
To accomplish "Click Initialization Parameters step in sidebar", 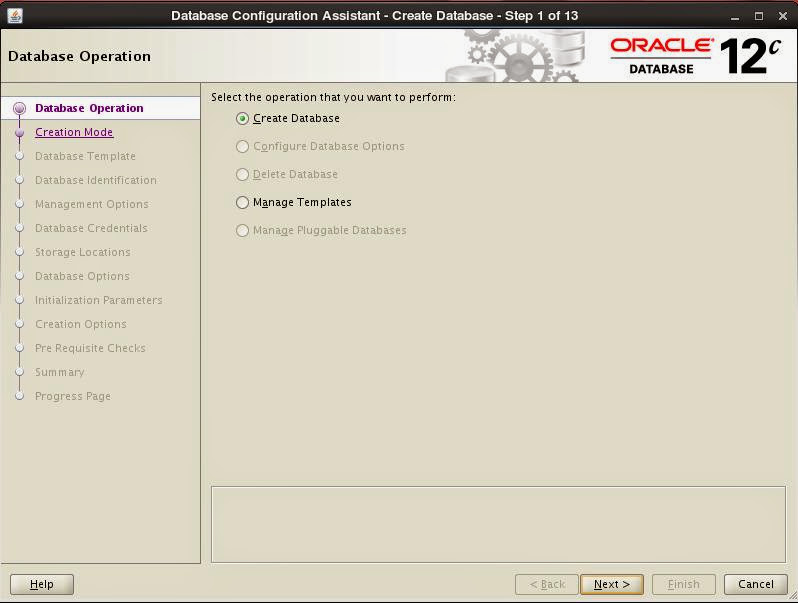I will (99, 300).
